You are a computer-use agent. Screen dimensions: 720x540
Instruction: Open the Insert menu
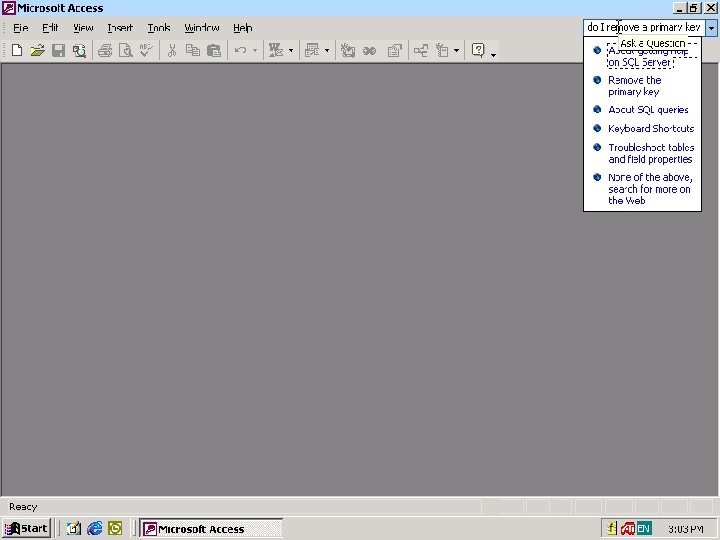[120, 28]
